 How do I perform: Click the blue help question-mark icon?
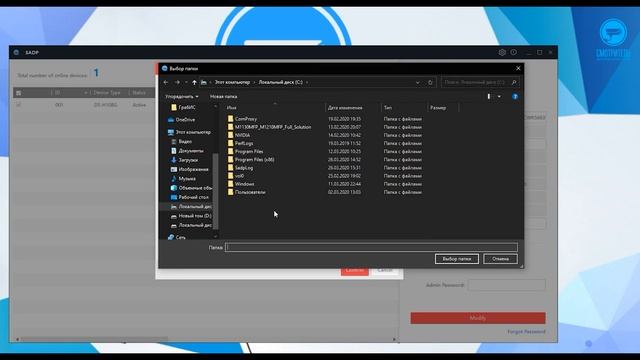coord(515,97)
